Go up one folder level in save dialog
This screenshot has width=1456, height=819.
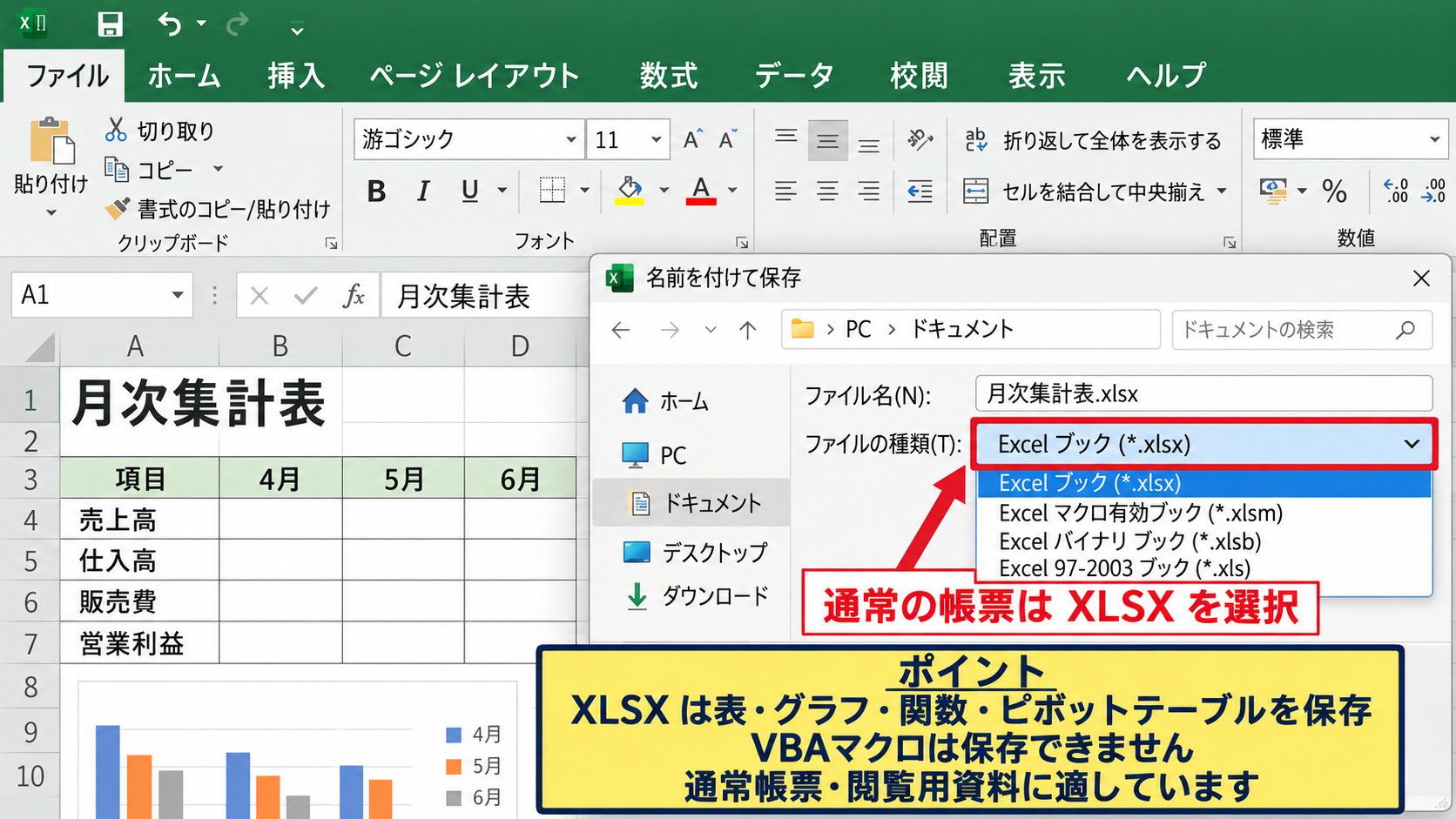pos(747,330)
